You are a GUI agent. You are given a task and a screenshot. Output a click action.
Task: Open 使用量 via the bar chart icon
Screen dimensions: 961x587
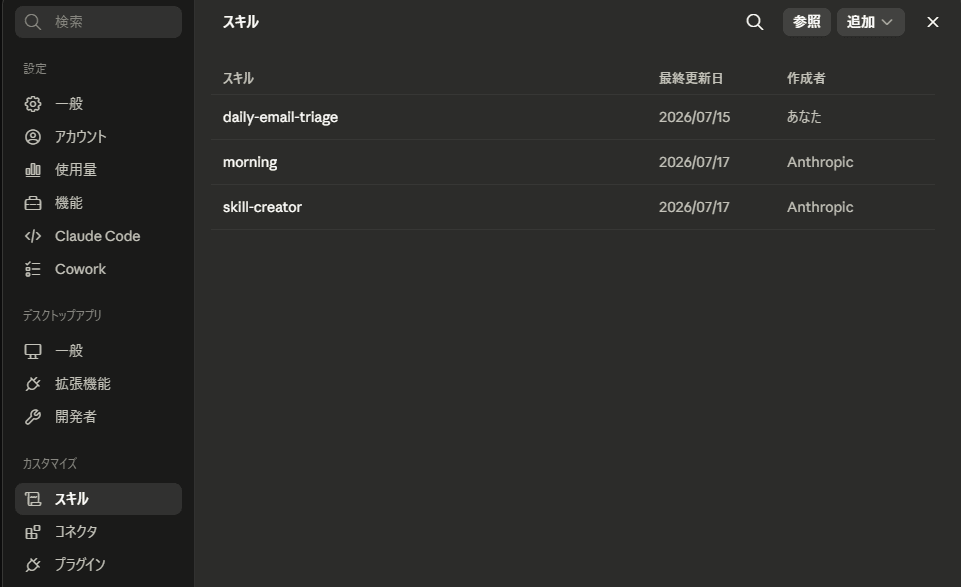click(33, 170)
